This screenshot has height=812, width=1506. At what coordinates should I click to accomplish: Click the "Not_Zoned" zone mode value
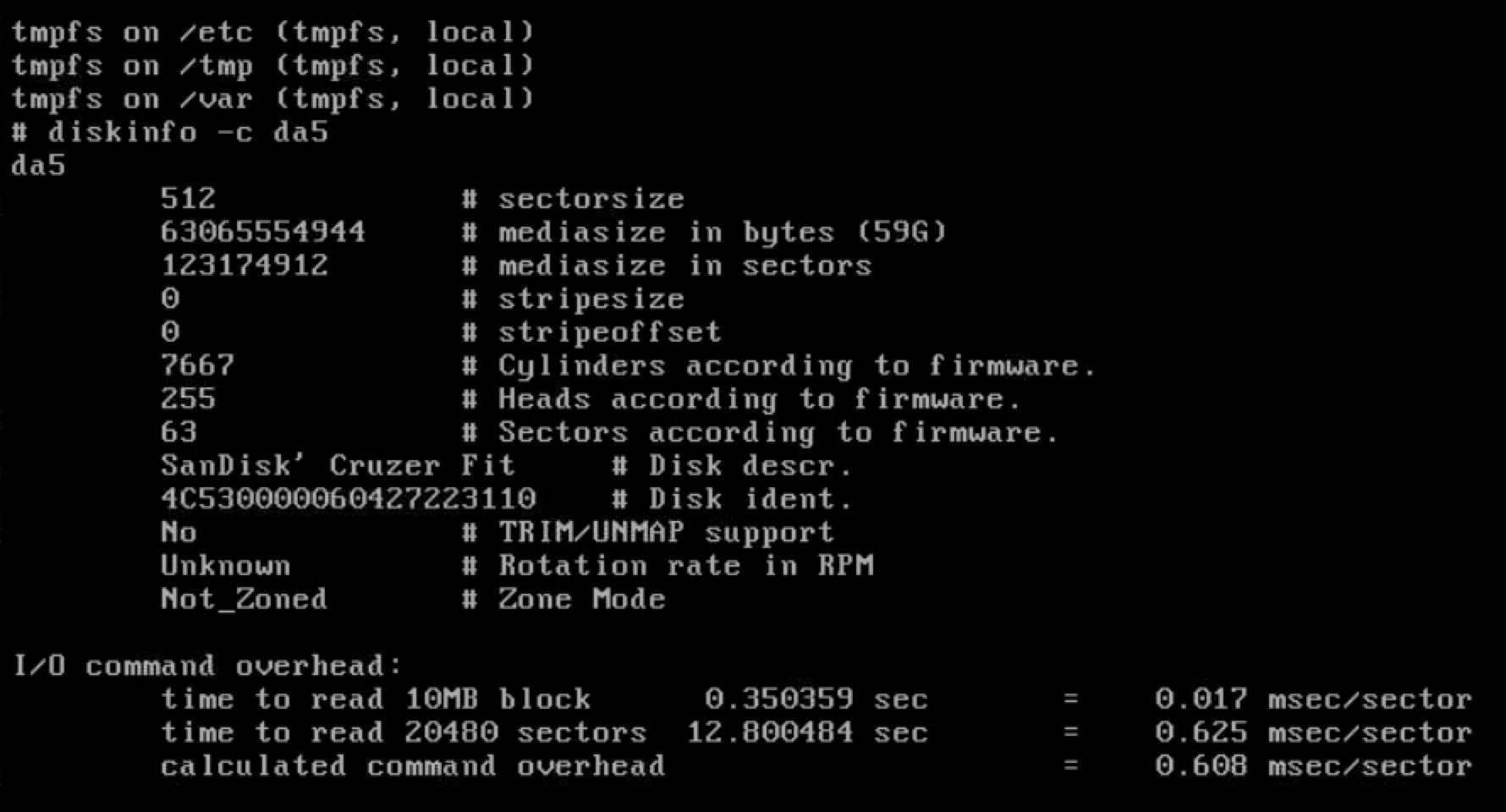click(x=244, y=599)
